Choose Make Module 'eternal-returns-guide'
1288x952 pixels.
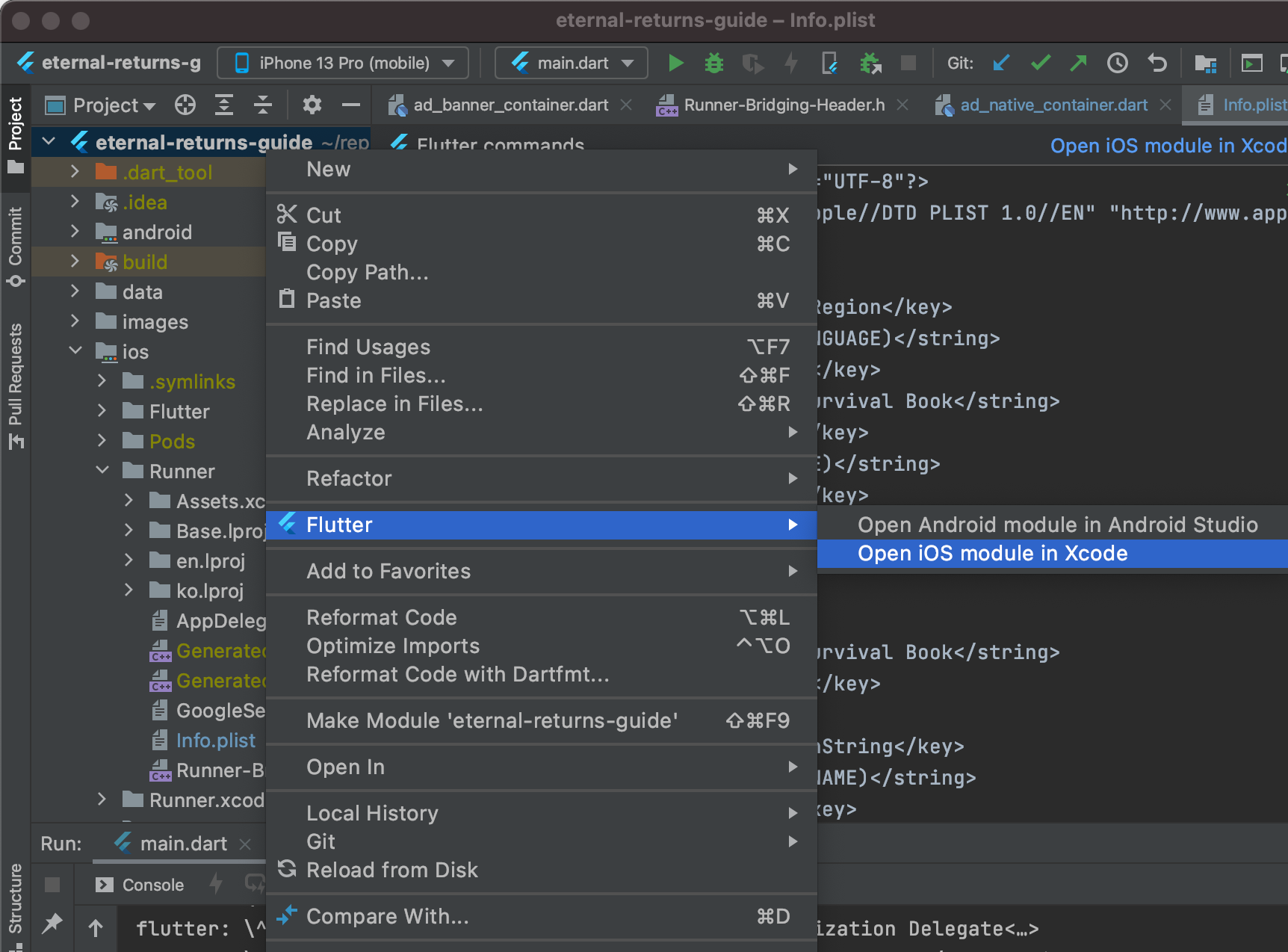(x=542, y=721)
